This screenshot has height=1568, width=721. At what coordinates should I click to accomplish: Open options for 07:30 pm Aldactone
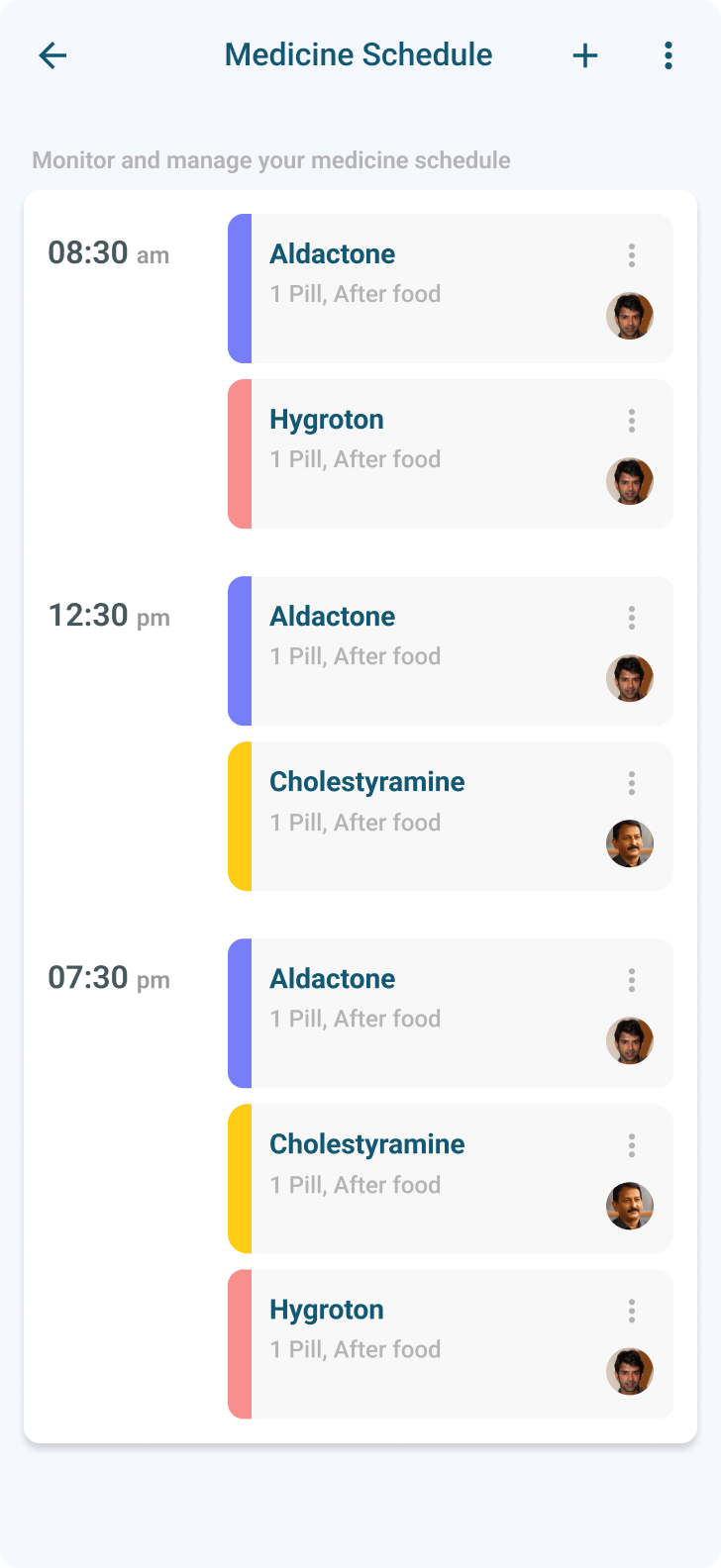631,980
